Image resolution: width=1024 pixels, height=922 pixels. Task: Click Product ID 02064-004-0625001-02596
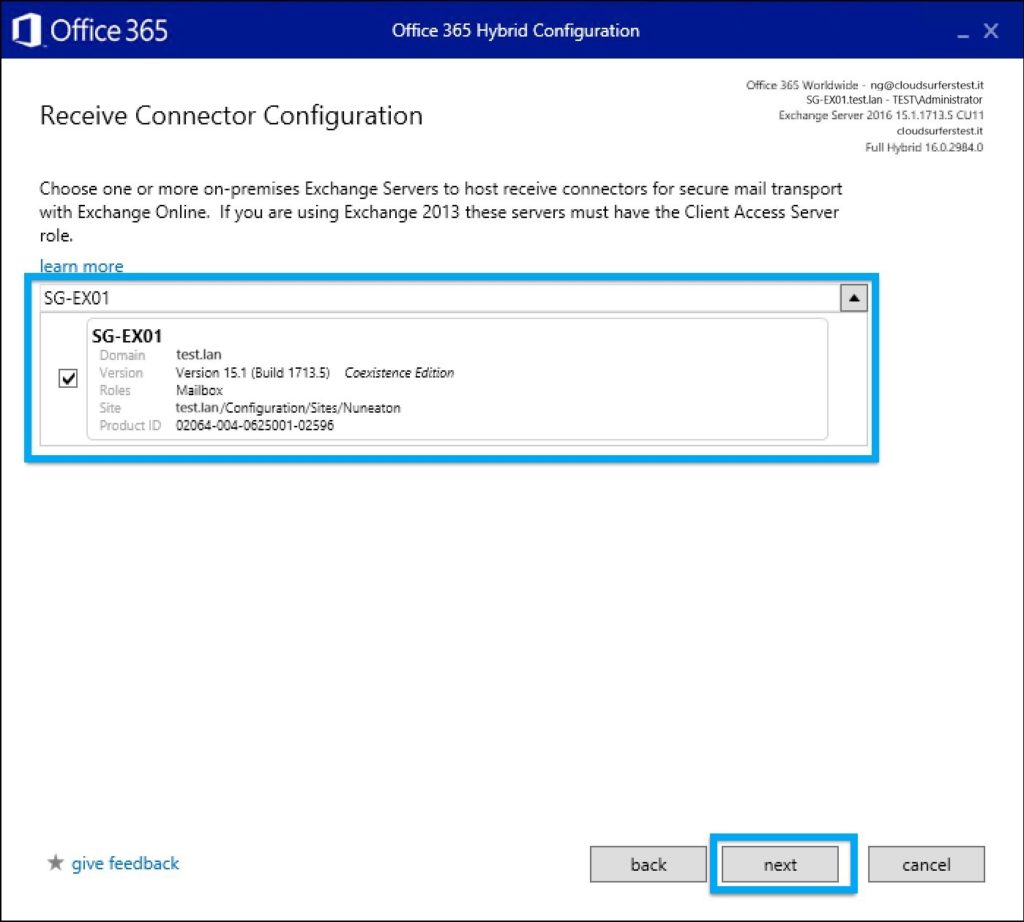(255, 426)
